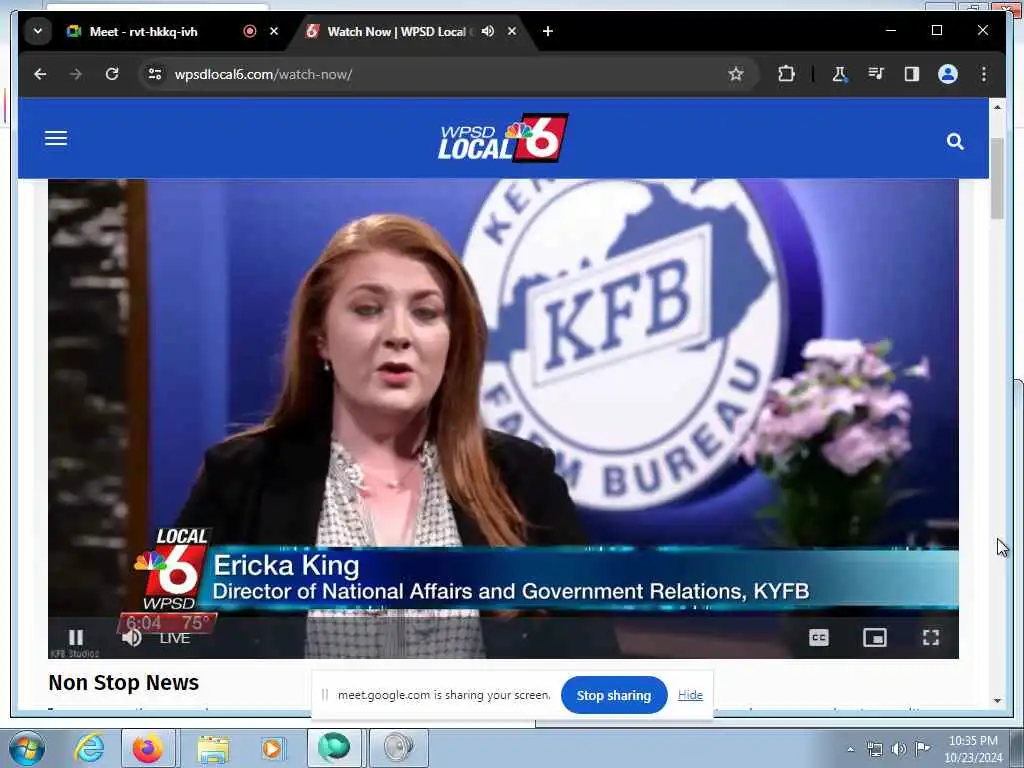Hide the screen sharing notification
The width and height of the screenshot is (1024, 768).
point(690,695)
